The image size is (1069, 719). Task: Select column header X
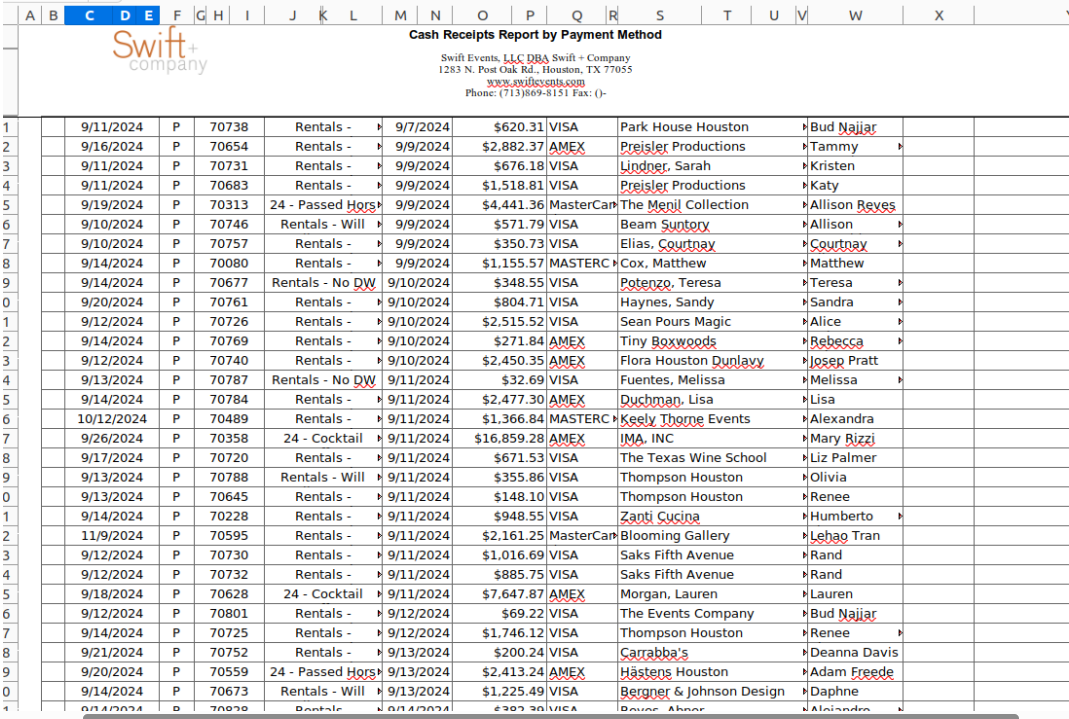click(x=939, y=15)
